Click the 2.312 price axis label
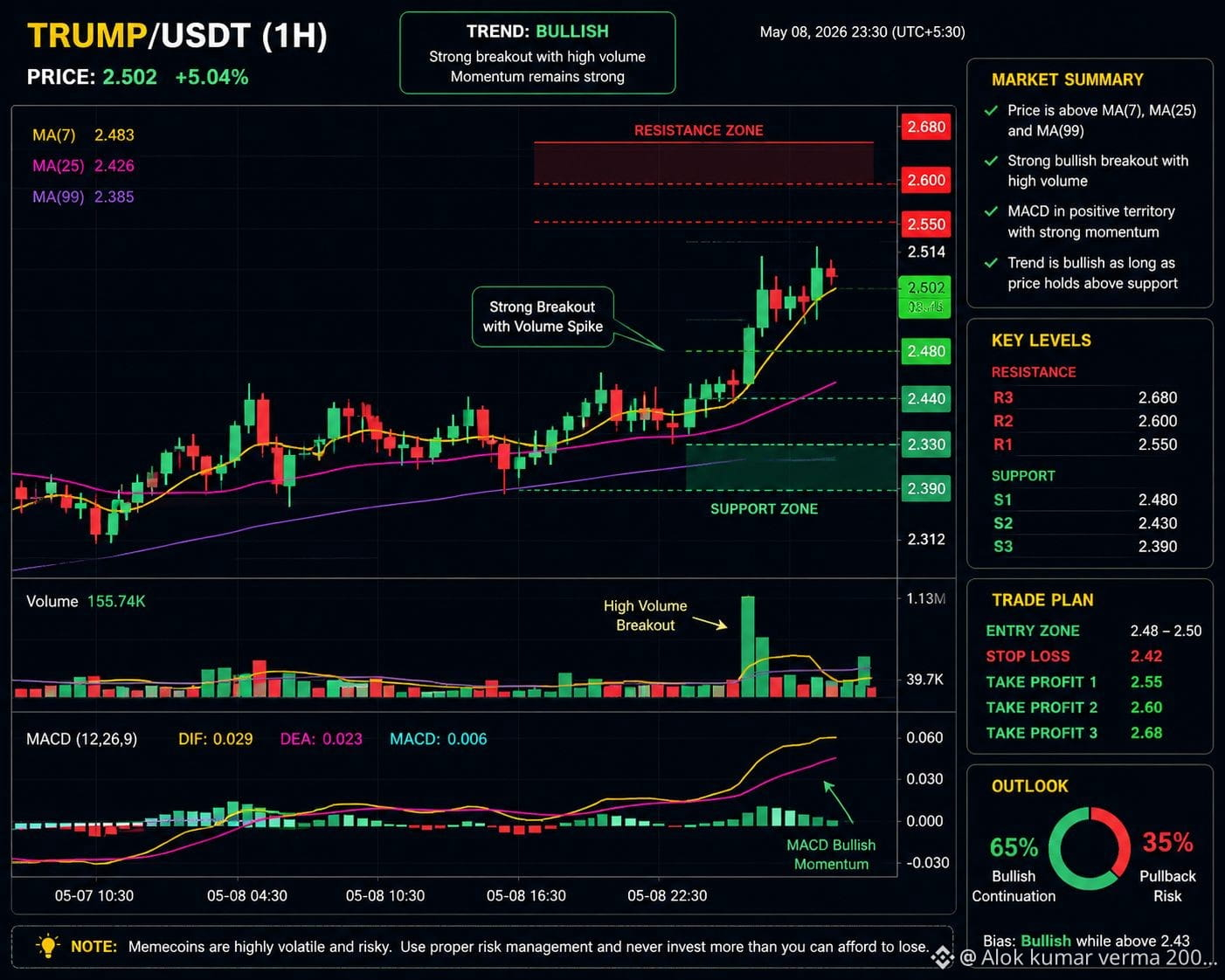This screenshot has height=980, width=1225. click(x=926, y=540)
